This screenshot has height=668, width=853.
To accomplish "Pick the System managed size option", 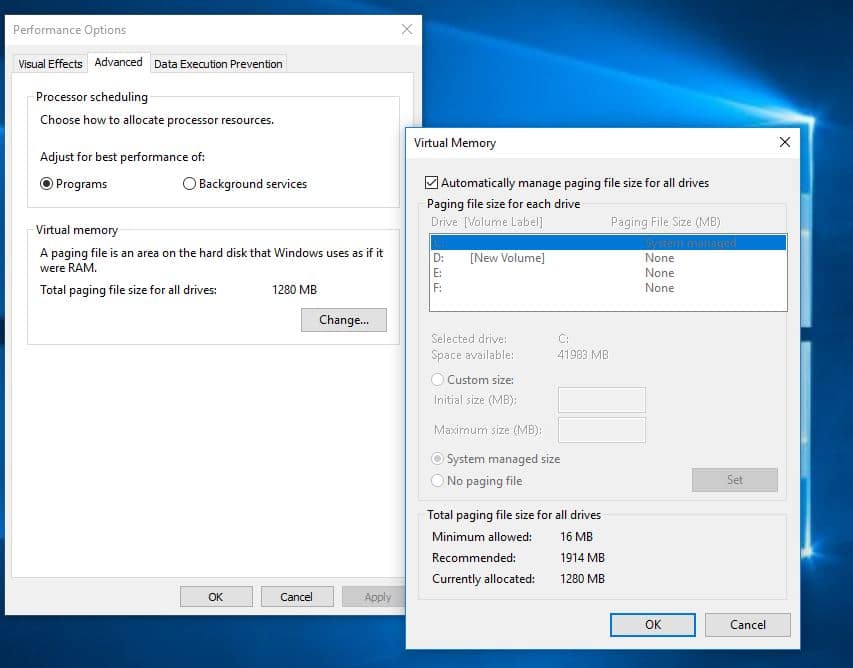I will tap(437, 459).
